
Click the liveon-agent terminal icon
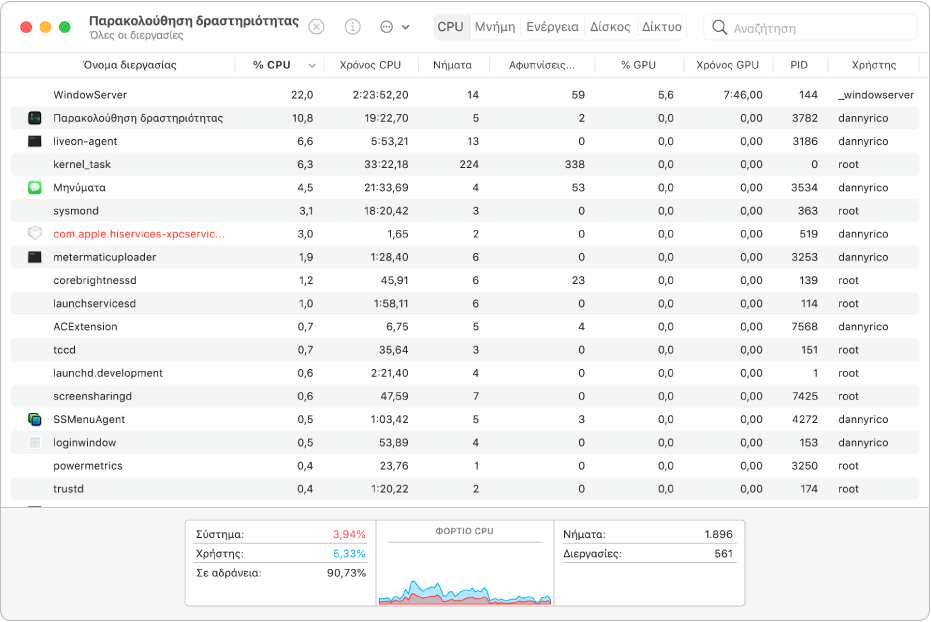35,141
